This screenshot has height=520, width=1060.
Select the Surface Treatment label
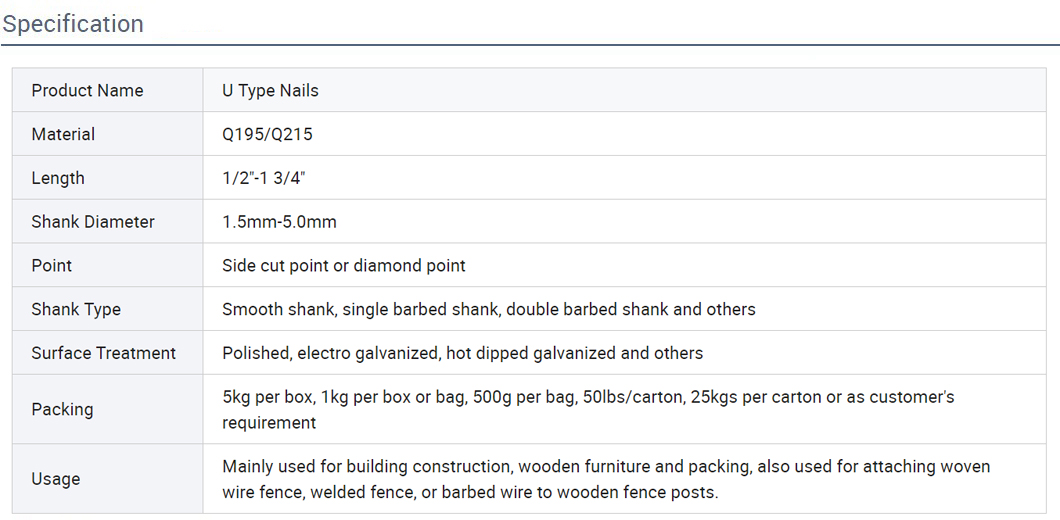[103, 353]
